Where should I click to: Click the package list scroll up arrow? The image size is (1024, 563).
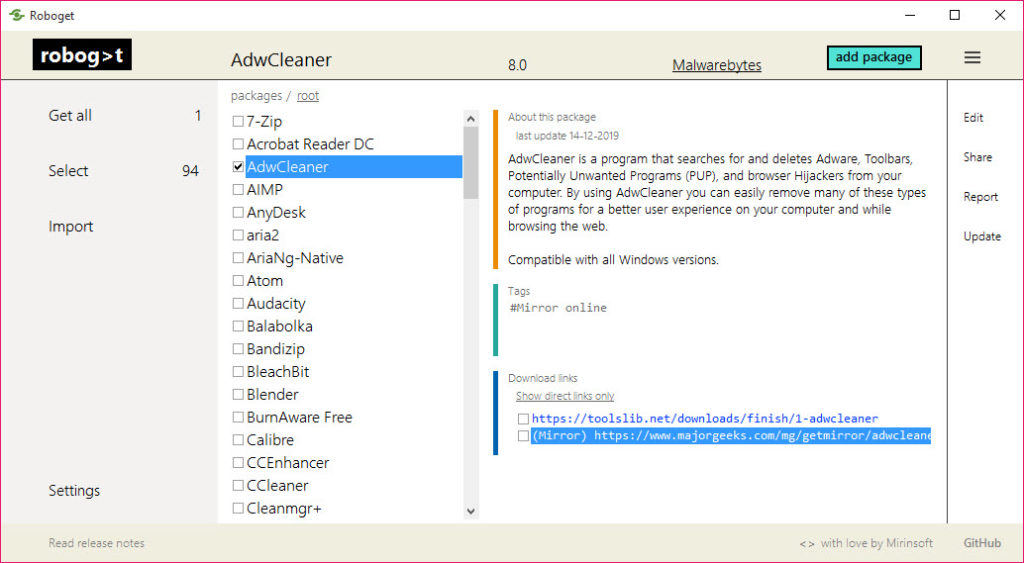point(471,119)
